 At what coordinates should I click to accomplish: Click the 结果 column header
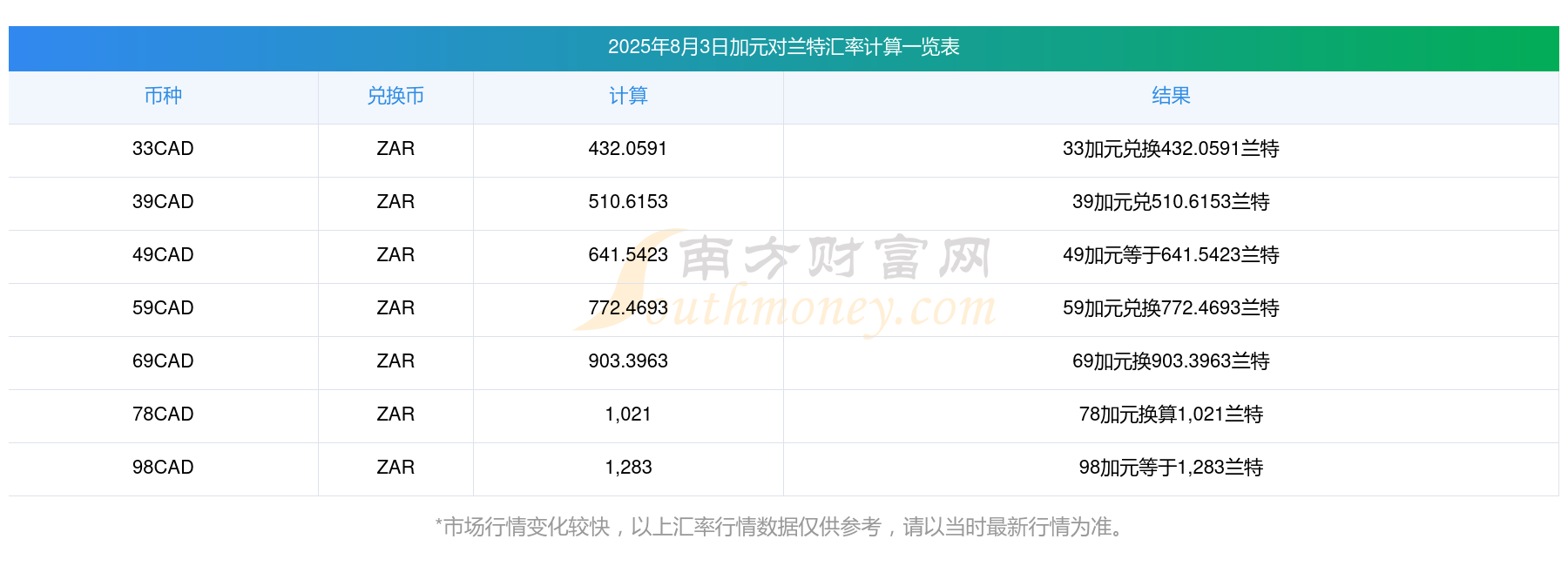click(1171, 96)
